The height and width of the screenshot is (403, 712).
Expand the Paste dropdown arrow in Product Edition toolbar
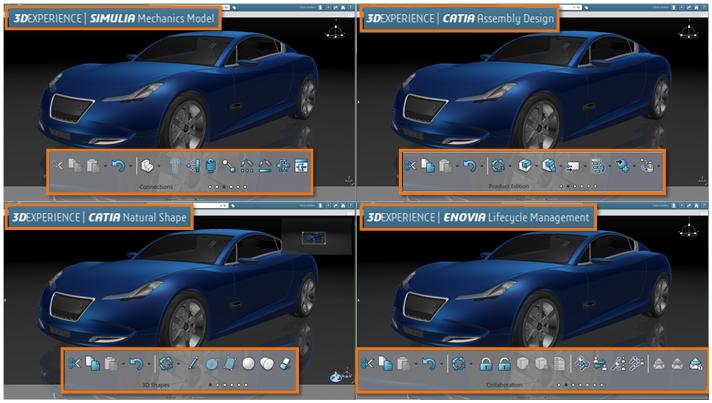455,166
